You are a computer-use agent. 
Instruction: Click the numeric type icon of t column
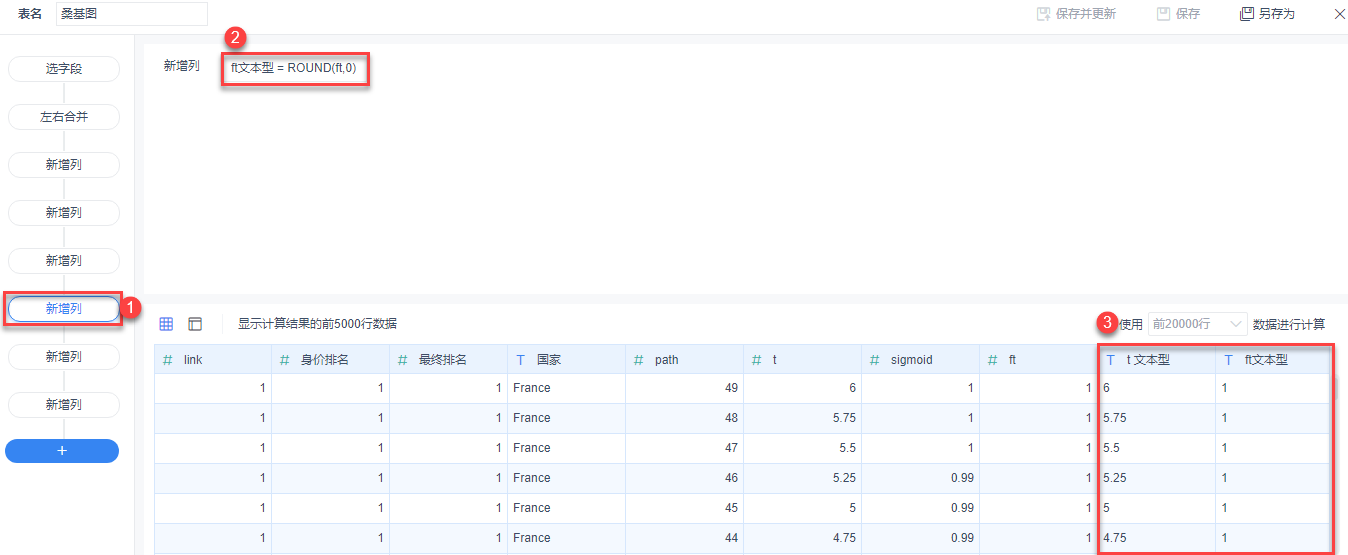[757, 359]
